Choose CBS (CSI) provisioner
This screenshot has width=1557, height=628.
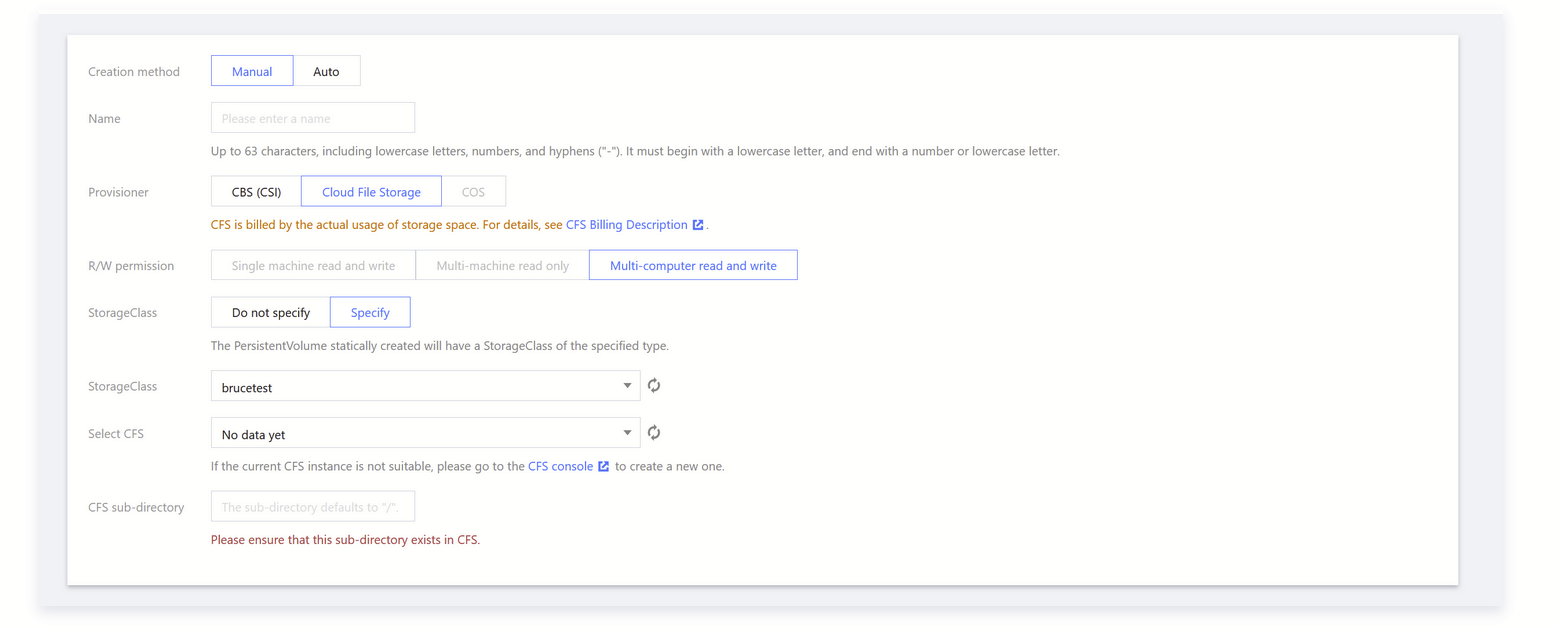point(256,192)
